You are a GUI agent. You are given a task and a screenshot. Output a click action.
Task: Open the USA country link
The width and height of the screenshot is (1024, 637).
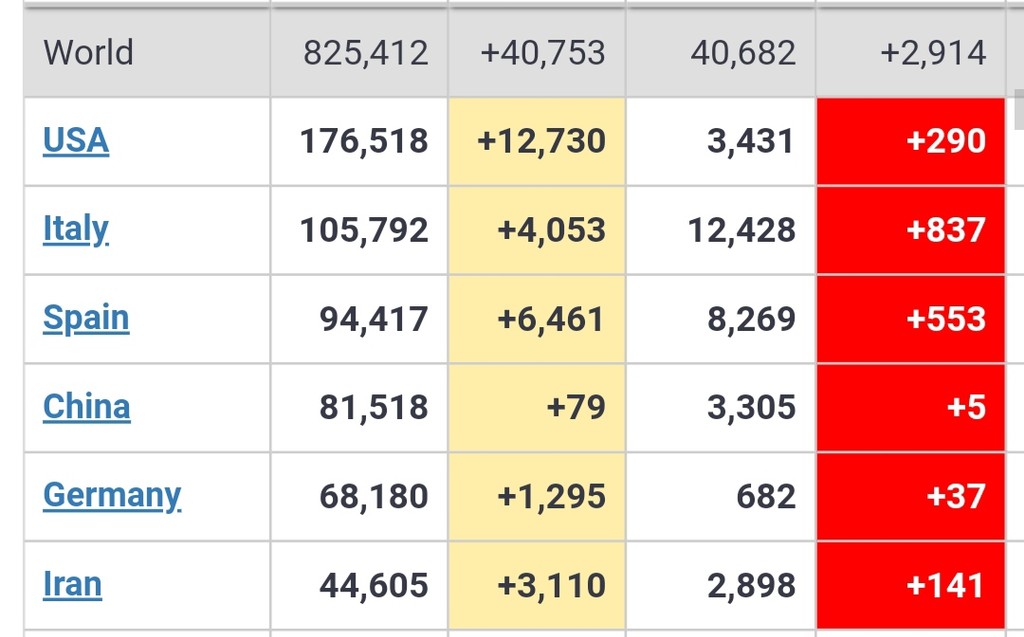[76, 141]
